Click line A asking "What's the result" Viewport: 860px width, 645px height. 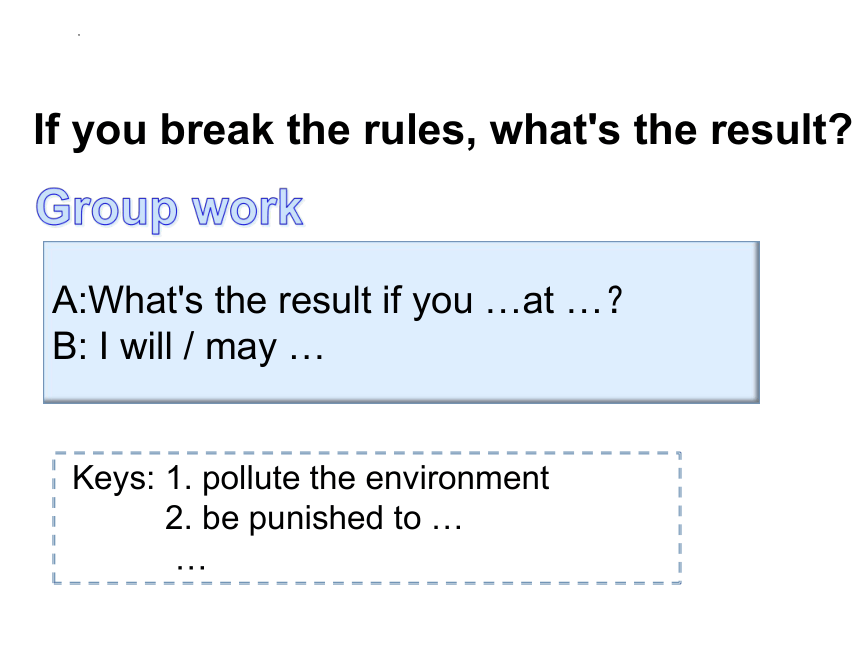point(337,301)
